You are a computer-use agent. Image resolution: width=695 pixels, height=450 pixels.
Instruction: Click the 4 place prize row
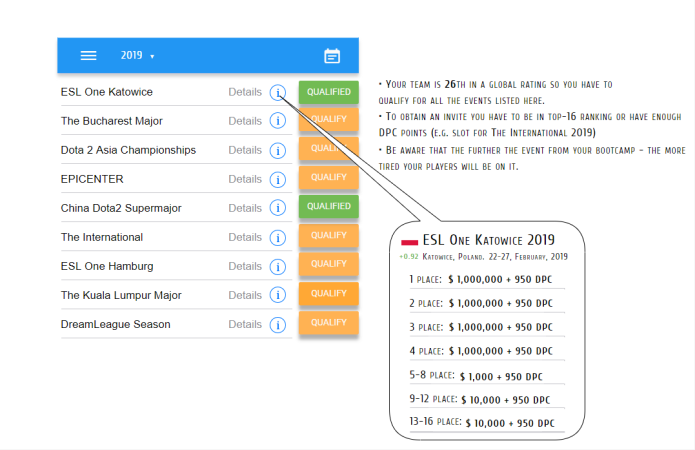[487, 351]
